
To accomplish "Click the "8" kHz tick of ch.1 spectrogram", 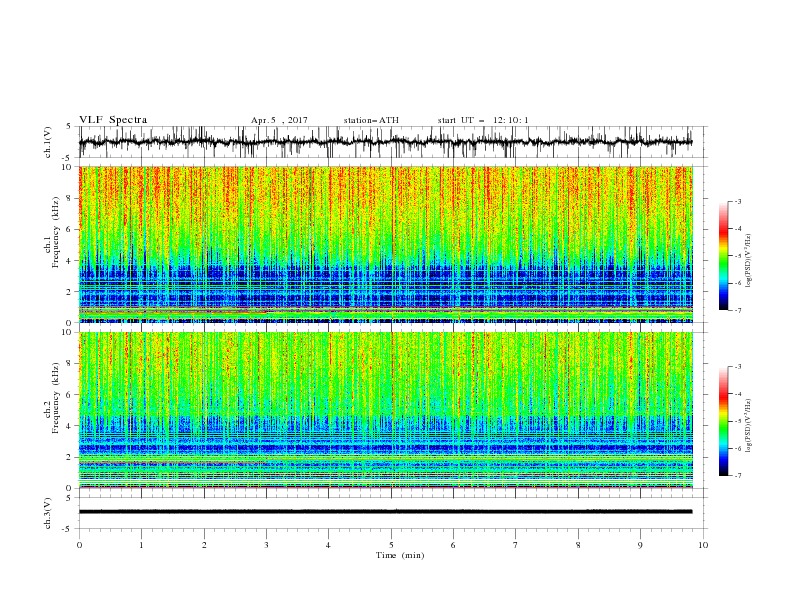I will tap(70, 198).
